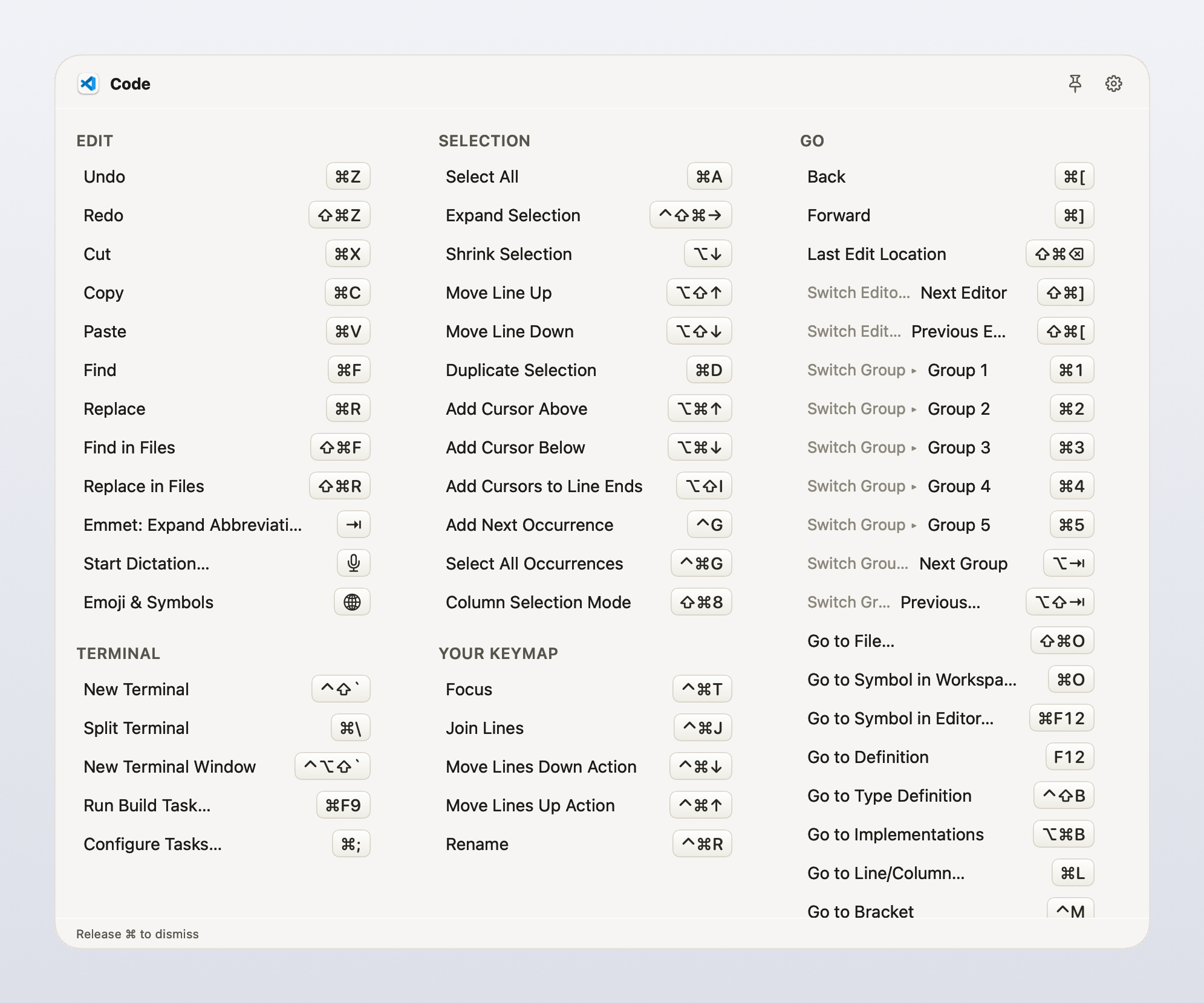The image size is (1204, 1003).
Task: Click the pin icon in header
Action: [1075, 83]
